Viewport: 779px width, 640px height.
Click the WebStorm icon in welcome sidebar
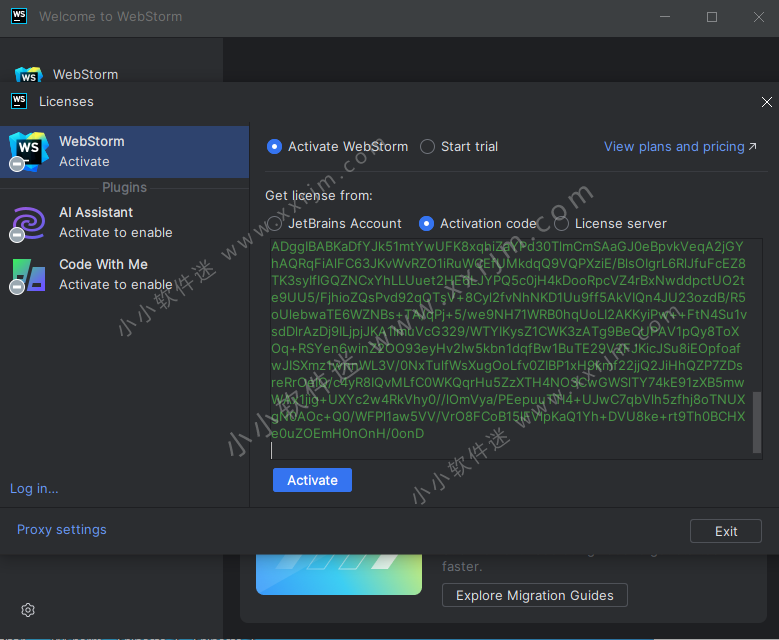(x=28, y=75)
